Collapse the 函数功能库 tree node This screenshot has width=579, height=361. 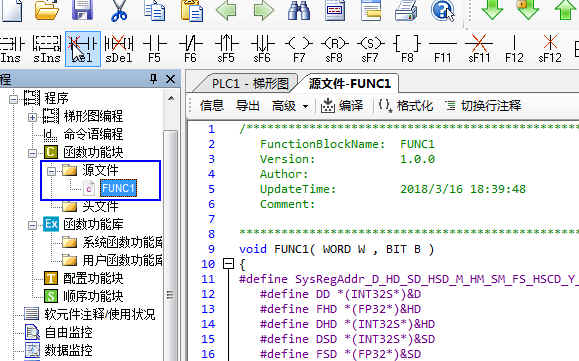pos(32,225)
